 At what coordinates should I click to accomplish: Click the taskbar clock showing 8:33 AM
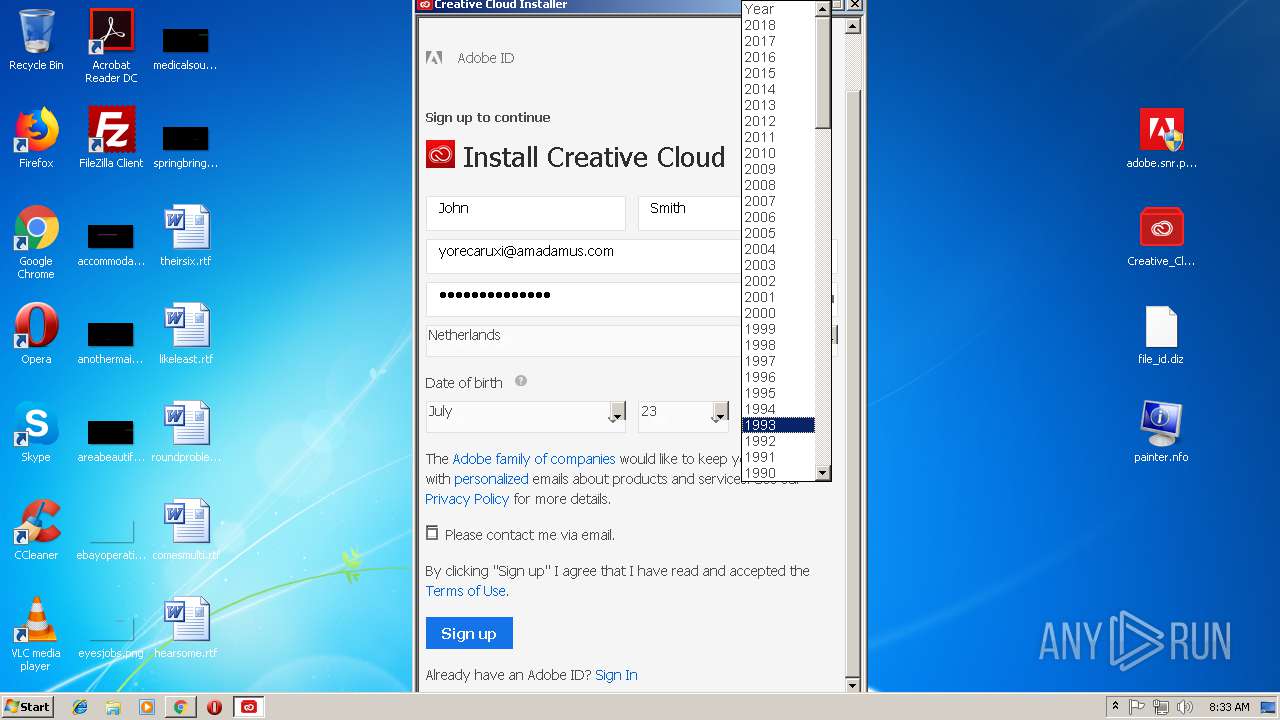pyautogui.click(x=1229, y=707)
